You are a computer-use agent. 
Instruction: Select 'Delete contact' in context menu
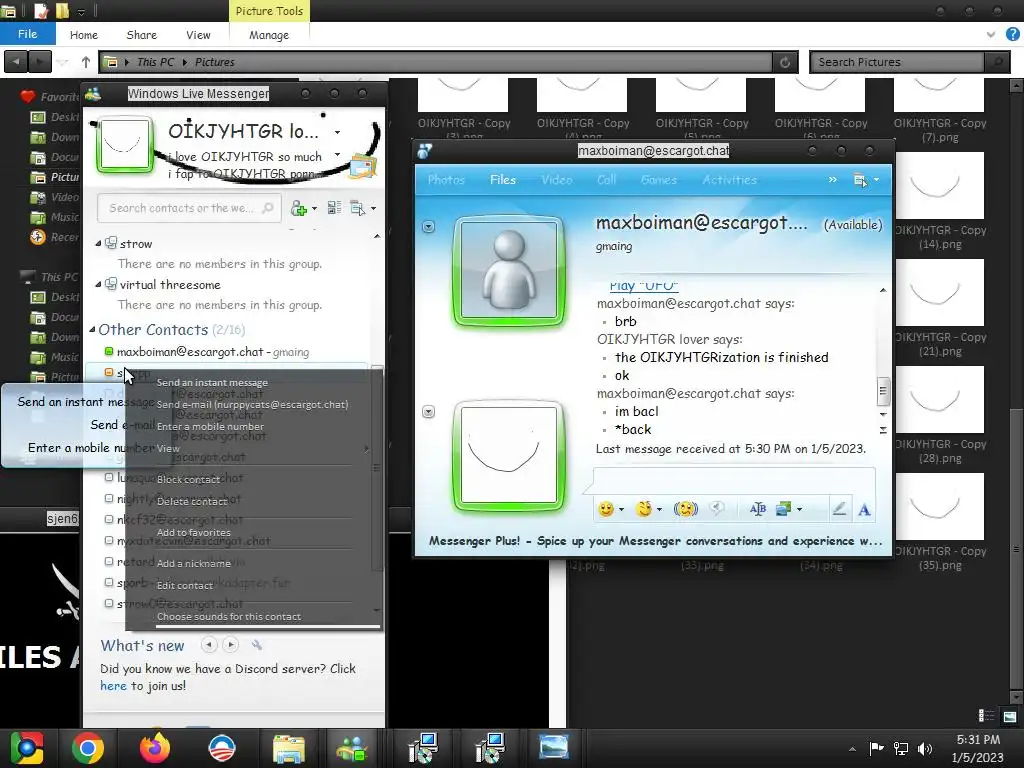point(192,502)
